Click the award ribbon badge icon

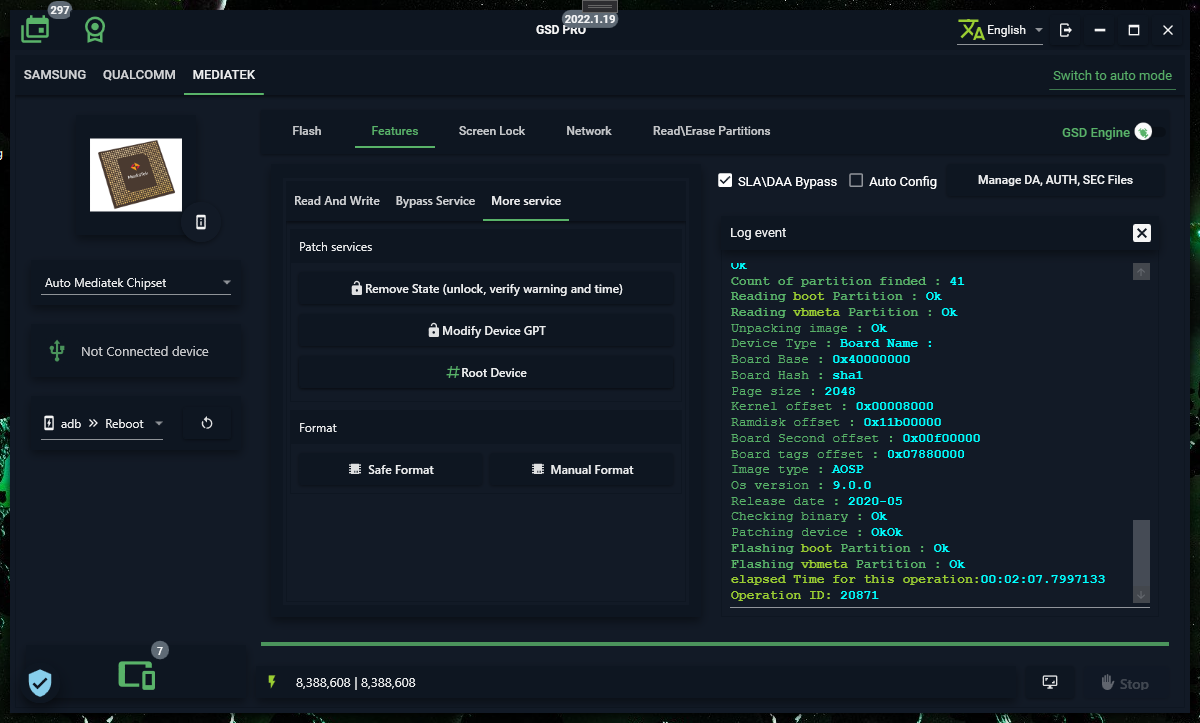95,30
